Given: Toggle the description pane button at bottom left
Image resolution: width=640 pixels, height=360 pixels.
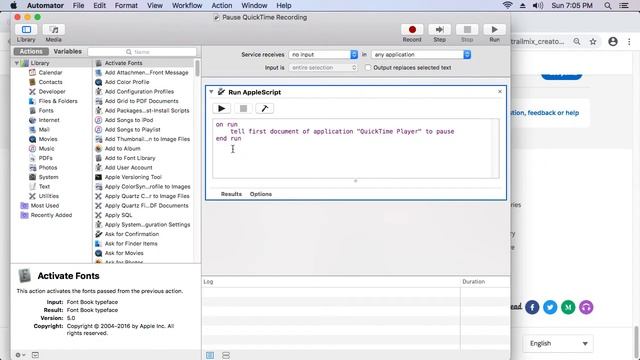Looking at the screenshot, I should (x=36, y=355).
